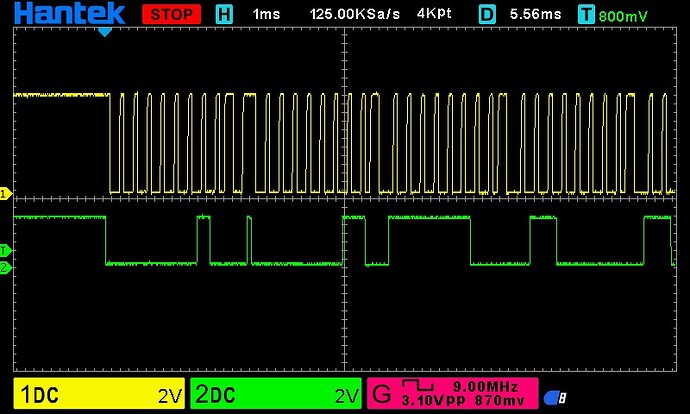Click the 5.56ms delay value

pos(535,14)
